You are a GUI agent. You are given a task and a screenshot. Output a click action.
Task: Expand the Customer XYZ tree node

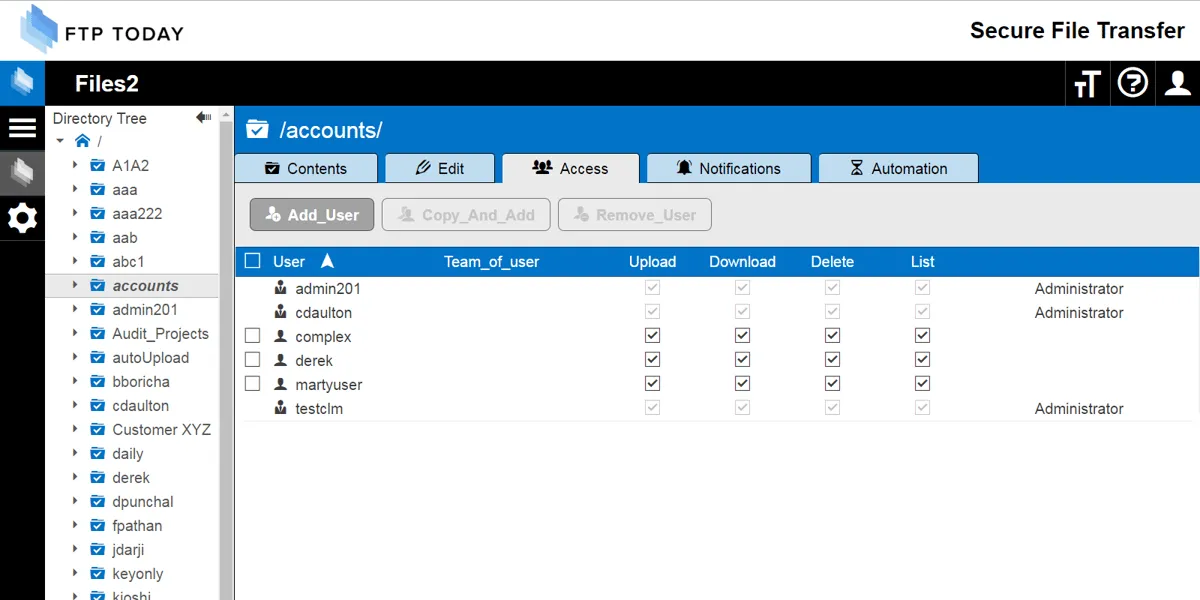coord(75,430)
